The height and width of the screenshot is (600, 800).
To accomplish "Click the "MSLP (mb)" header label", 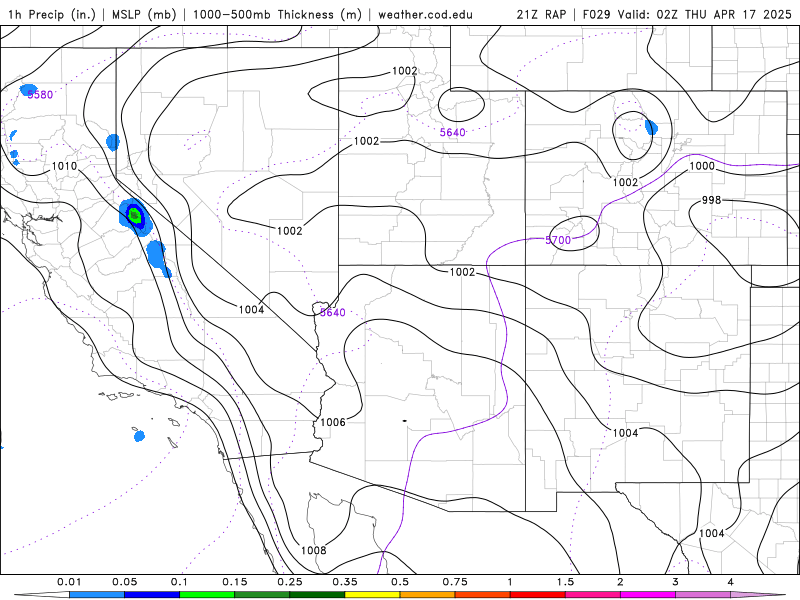I will pyautogui.click(x=144, y=14).
